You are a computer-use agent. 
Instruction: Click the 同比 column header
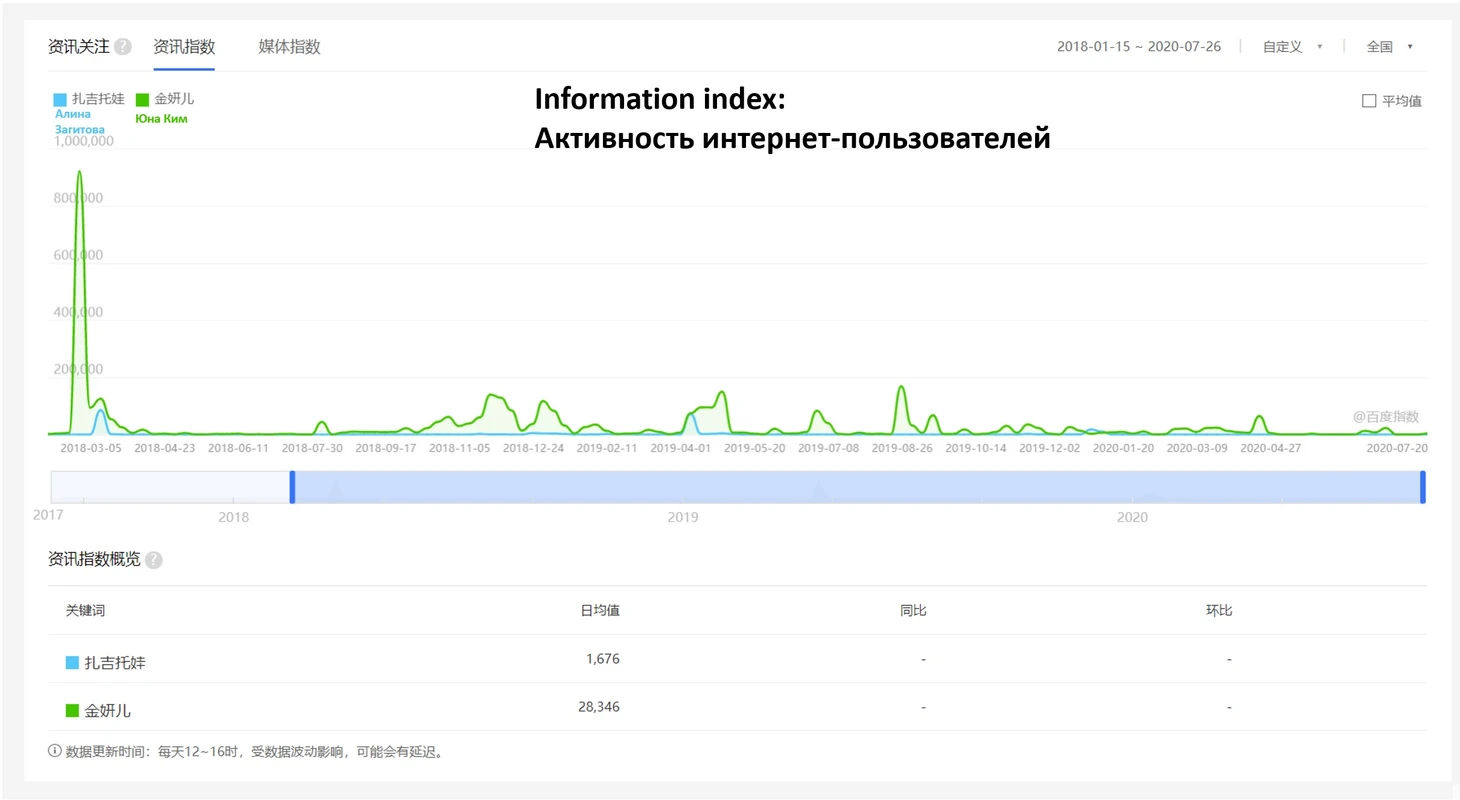(913, 610)
